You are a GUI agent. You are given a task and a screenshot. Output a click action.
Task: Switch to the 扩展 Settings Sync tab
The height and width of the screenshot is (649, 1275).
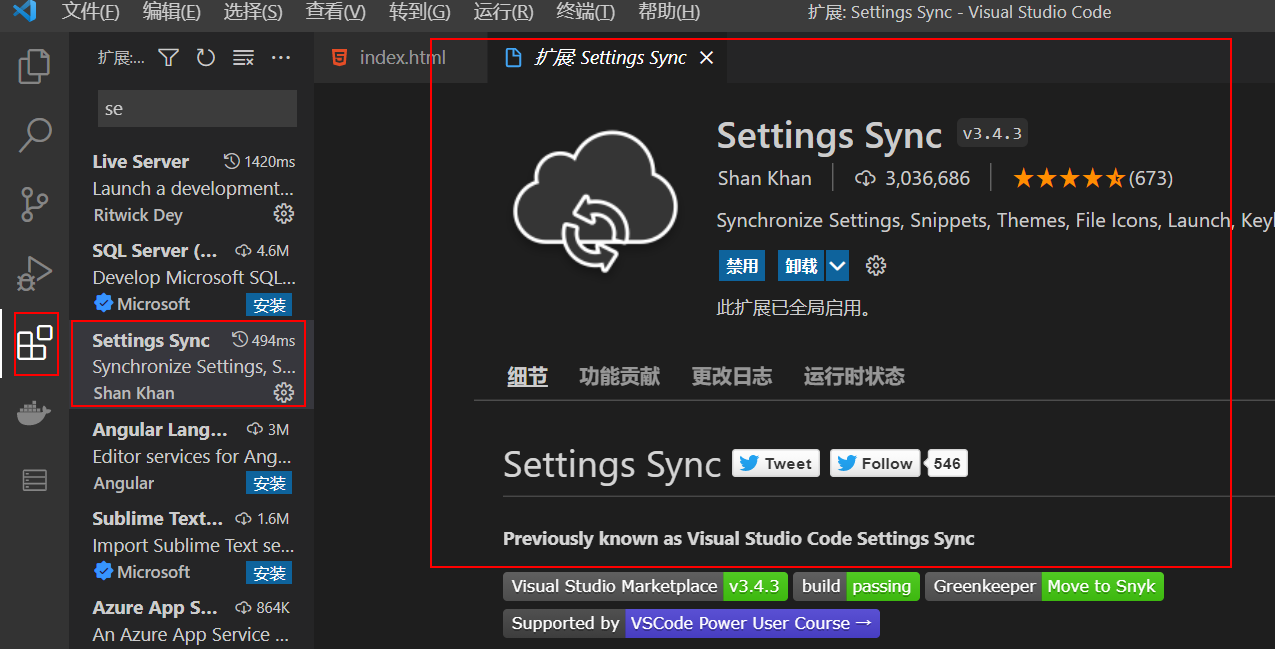(x=609, y=58)
